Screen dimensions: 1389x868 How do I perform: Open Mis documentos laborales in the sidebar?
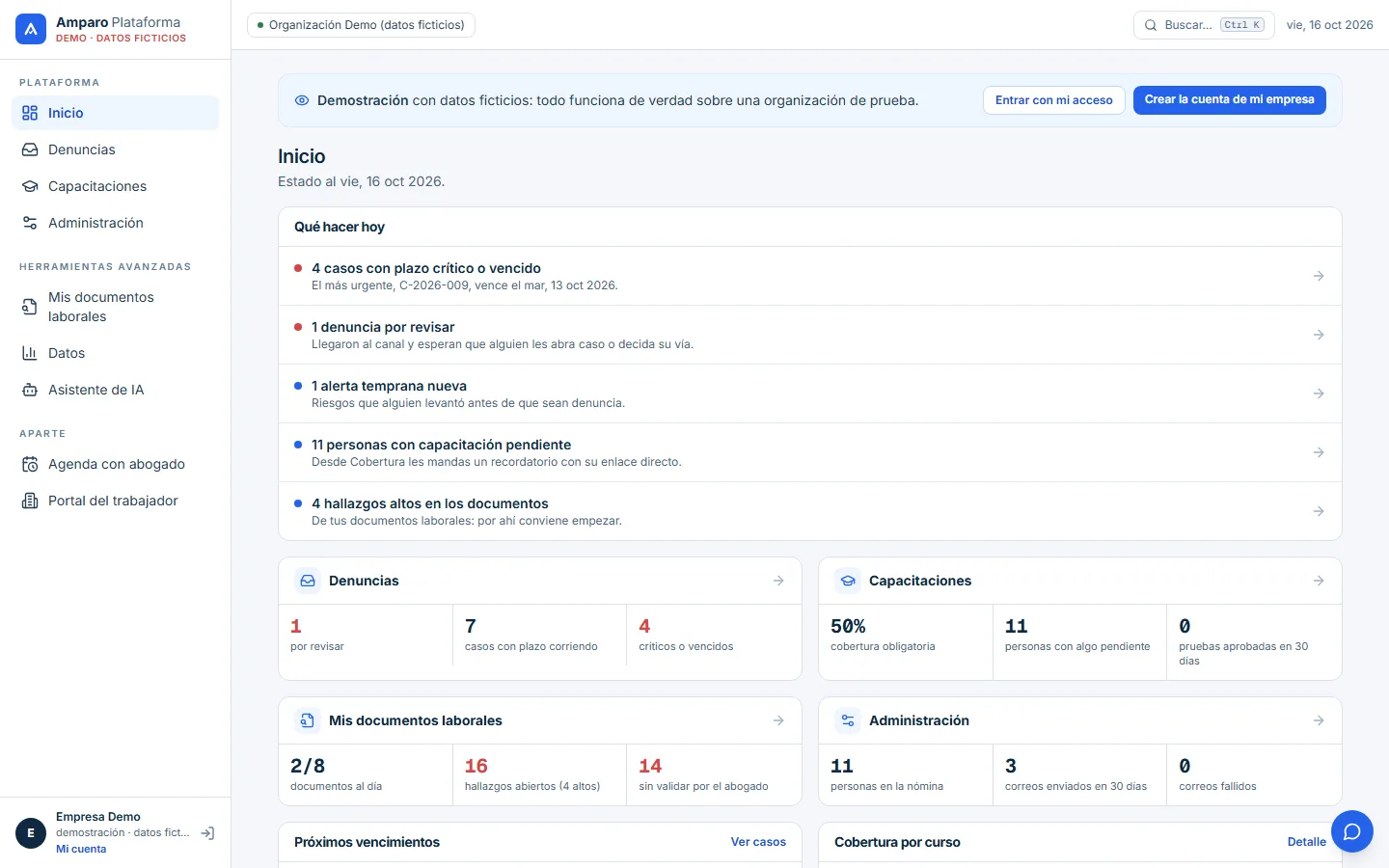point(115,307)
